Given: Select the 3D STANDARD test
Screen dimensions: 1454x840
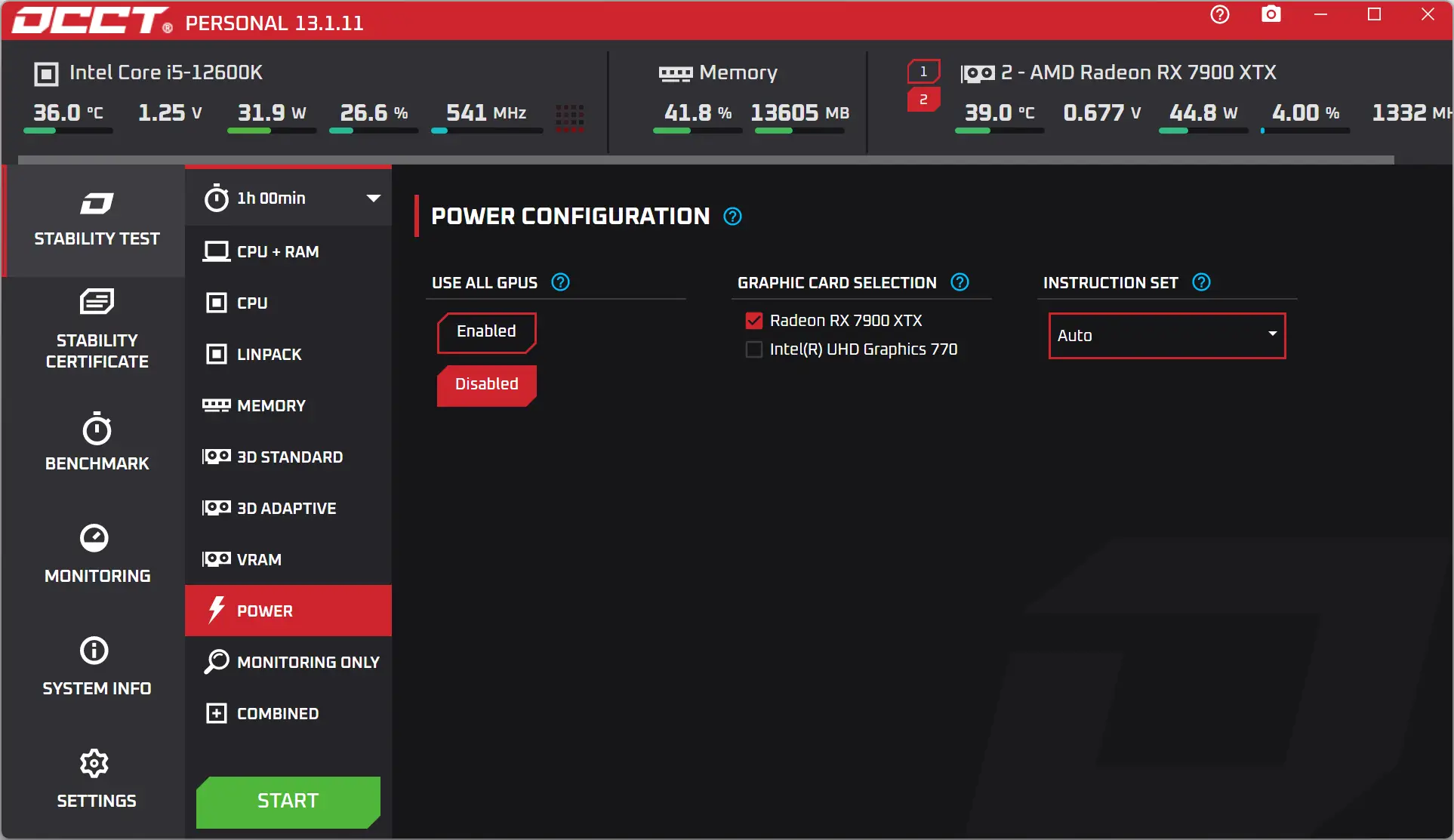Looking at the screenshot, I should point(288,457).
